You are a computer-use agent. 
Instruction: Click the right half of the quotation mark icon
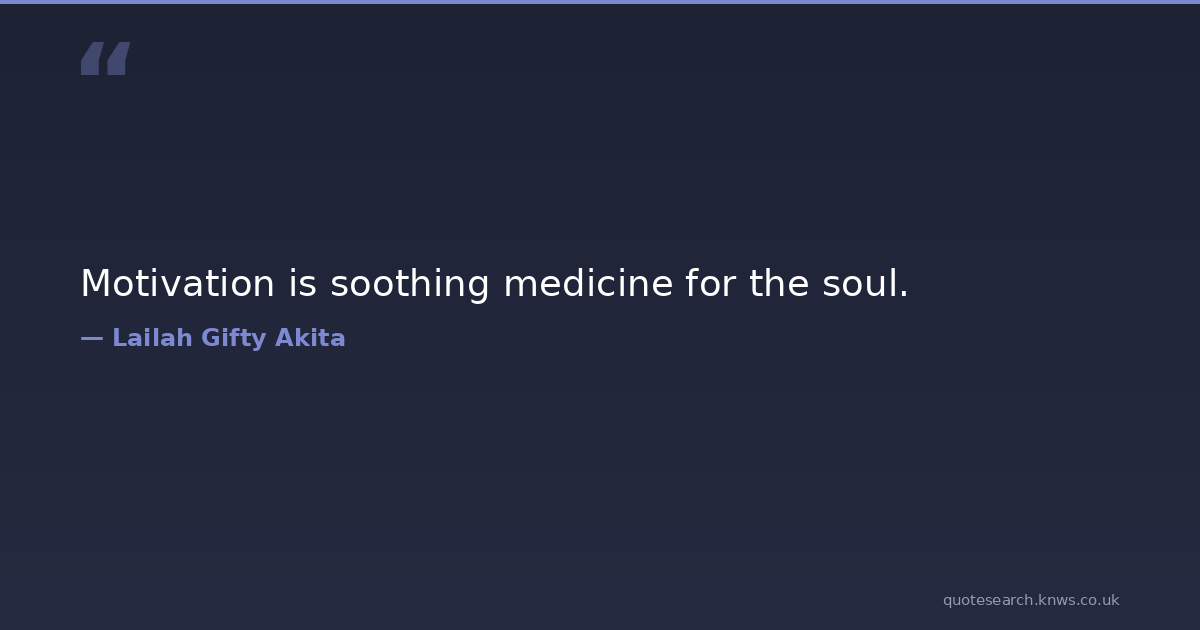118,58
